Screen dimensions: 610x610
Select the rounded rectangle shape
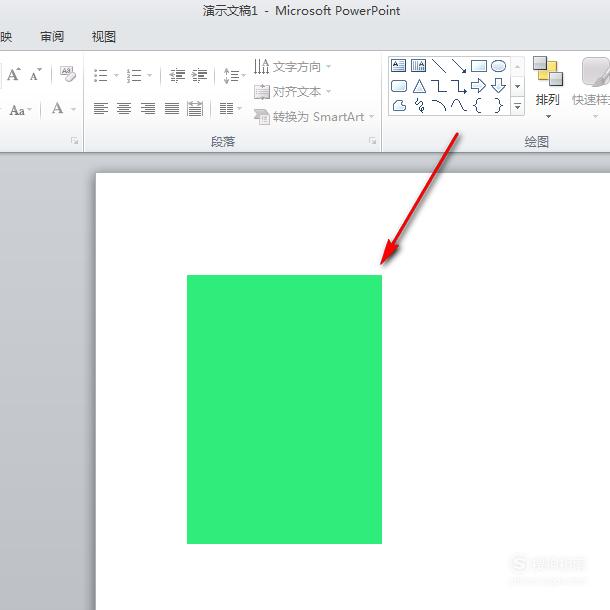(398, 86)
